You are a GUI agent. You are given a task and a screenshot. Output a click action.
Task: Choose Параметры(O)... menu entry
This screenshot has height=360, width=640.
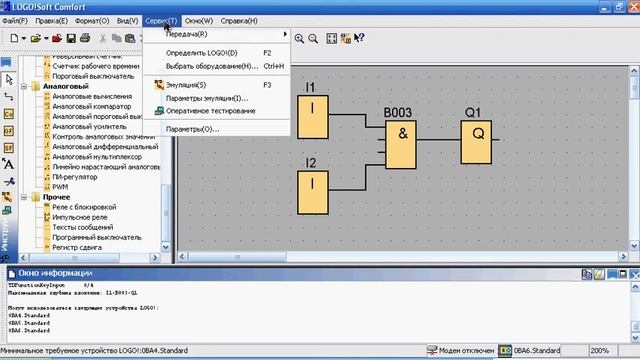(x=216, y=129)
